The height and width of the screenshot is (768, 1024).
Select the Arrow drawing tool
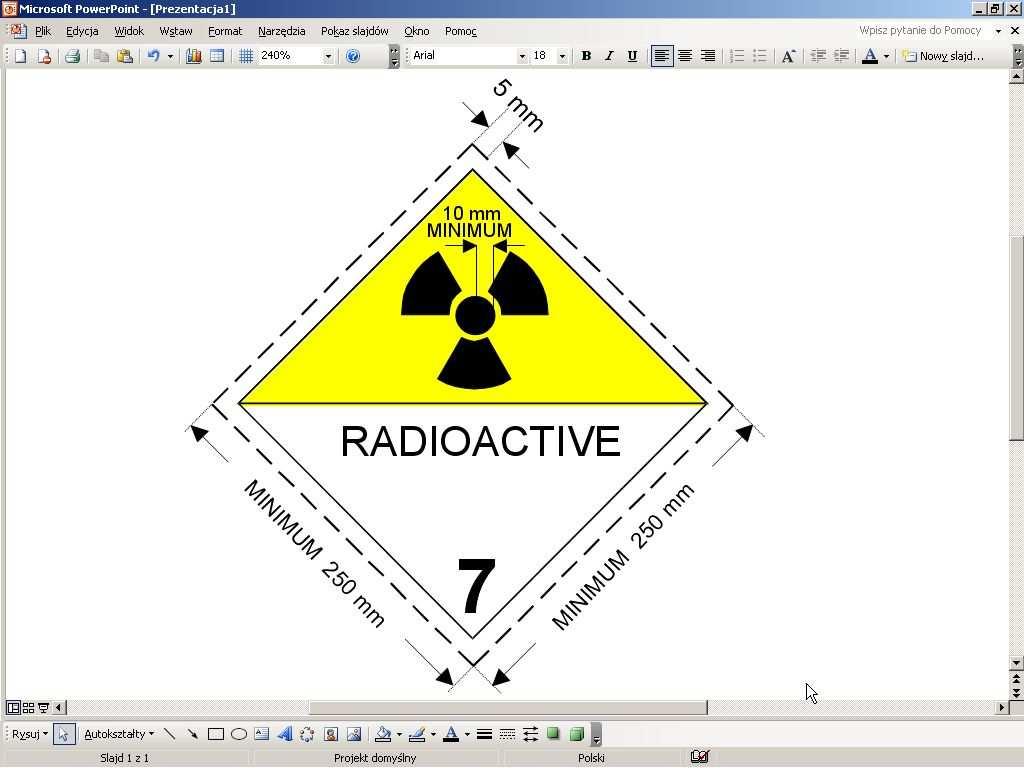point(192,734)
